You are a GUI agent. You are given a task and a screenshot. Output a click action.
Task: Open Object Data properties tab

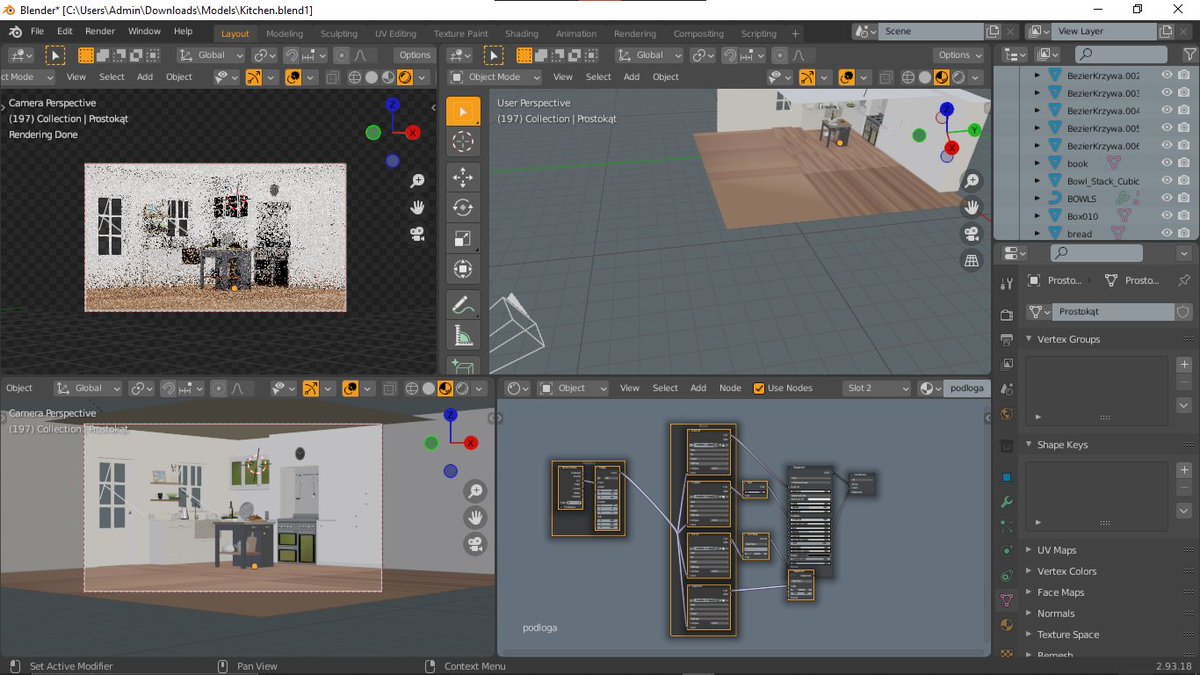1007,600
